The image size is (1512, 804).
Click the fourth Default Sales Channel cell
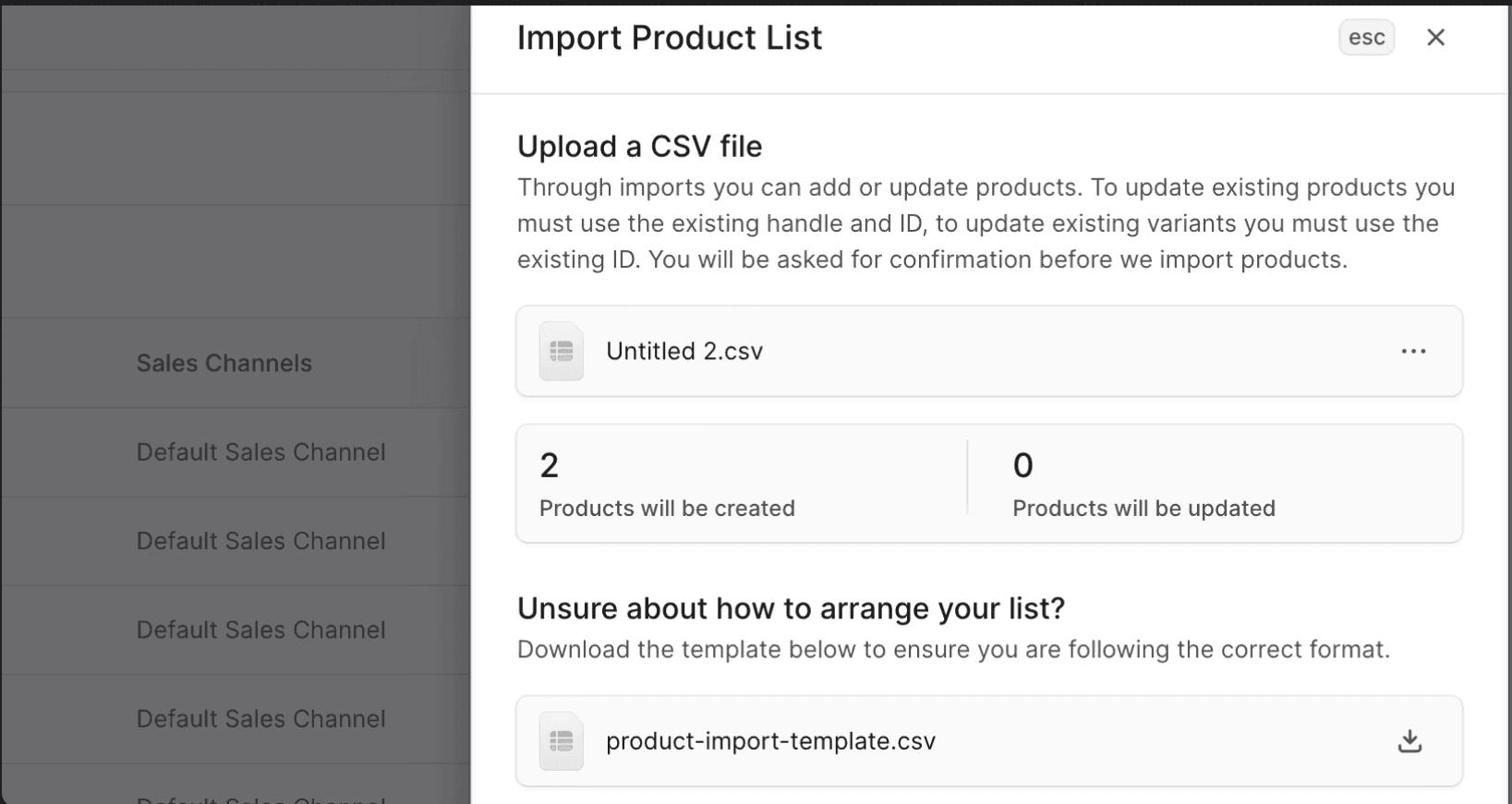[x=261, y=718]
